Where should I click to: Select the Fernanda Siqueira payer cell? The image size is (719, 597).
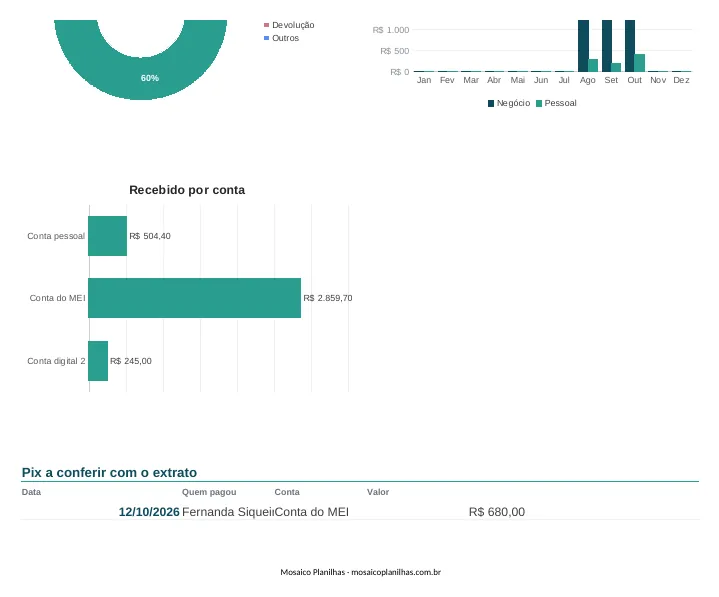(228, 512)
